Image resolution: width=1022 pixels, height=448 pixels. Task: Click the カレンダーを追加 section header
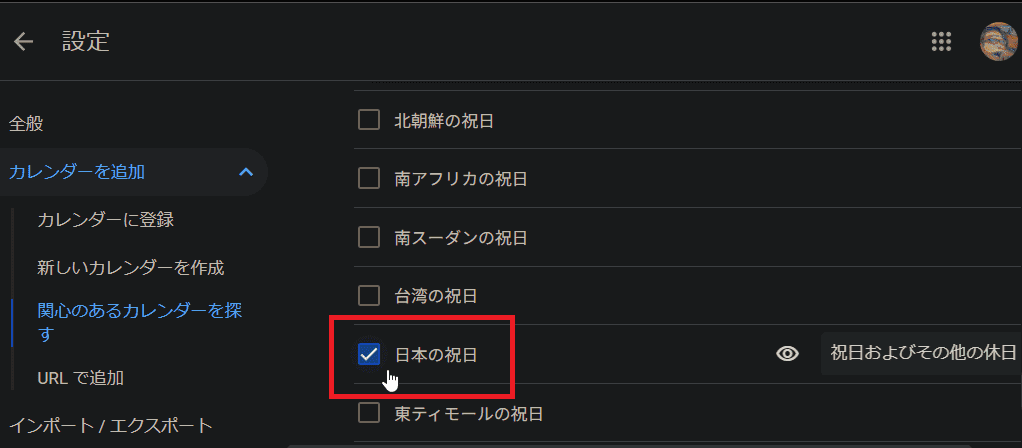[x=78, y=172]
